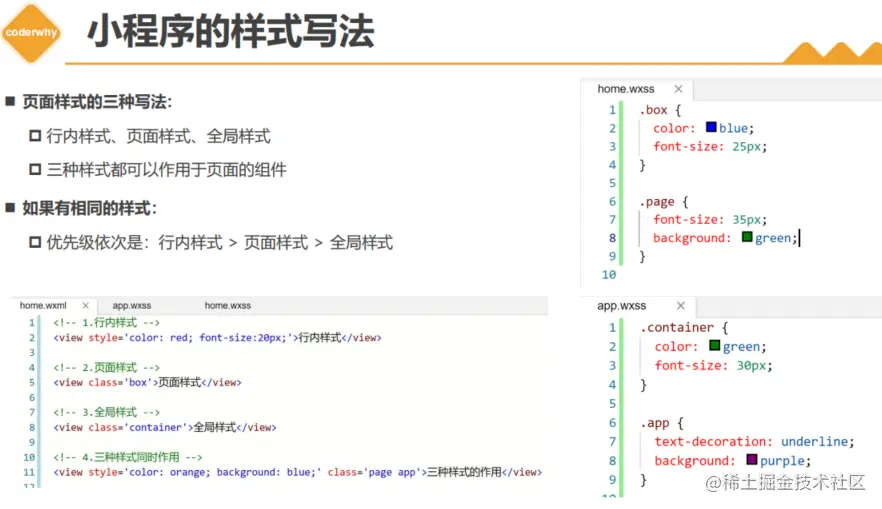Click line number 5 in upper-right home.wxss editor
882x509 pixels.
tap(613, 183)
